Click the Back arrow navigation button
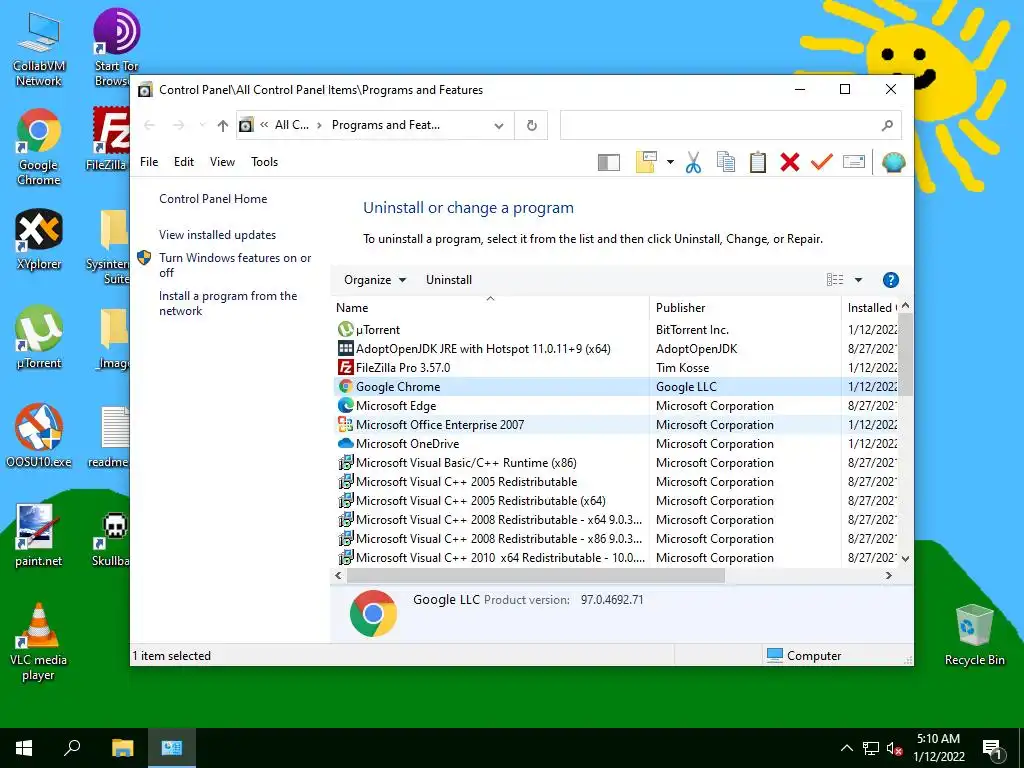Screen dimensions: 1024x768 (x=149, y=125)
